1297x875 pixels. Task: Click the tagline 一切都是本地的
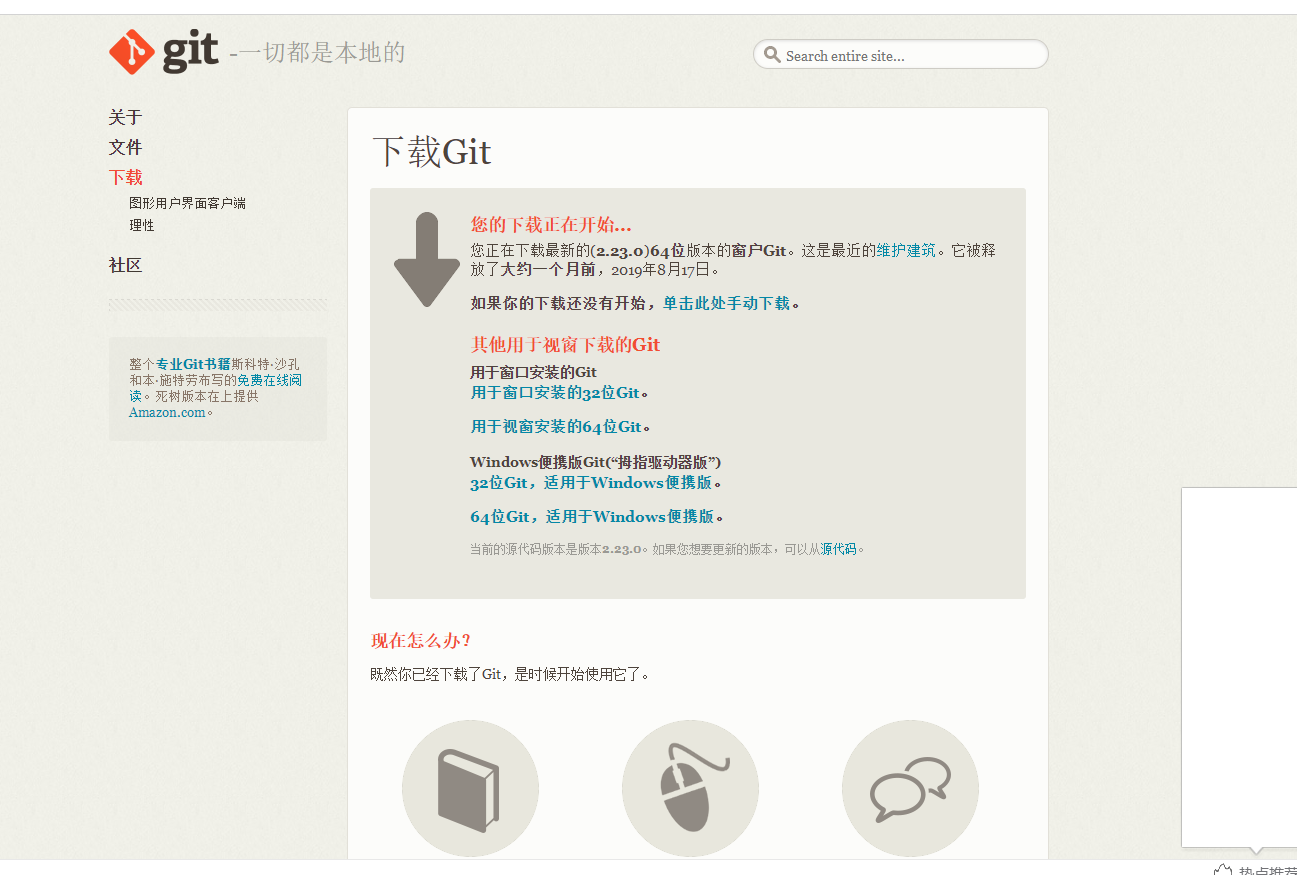[x=321, y=53]
